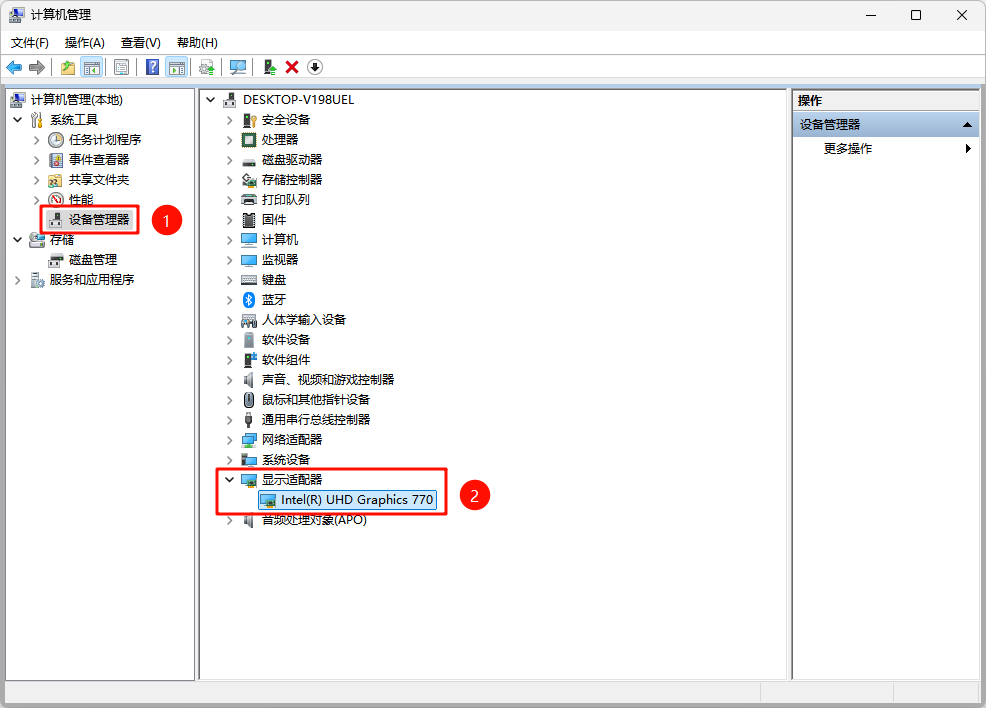The width and height of the screenshot is (986, 708).
Task: Click the event viewer icon beside 事件查看器
Action: 56,160
